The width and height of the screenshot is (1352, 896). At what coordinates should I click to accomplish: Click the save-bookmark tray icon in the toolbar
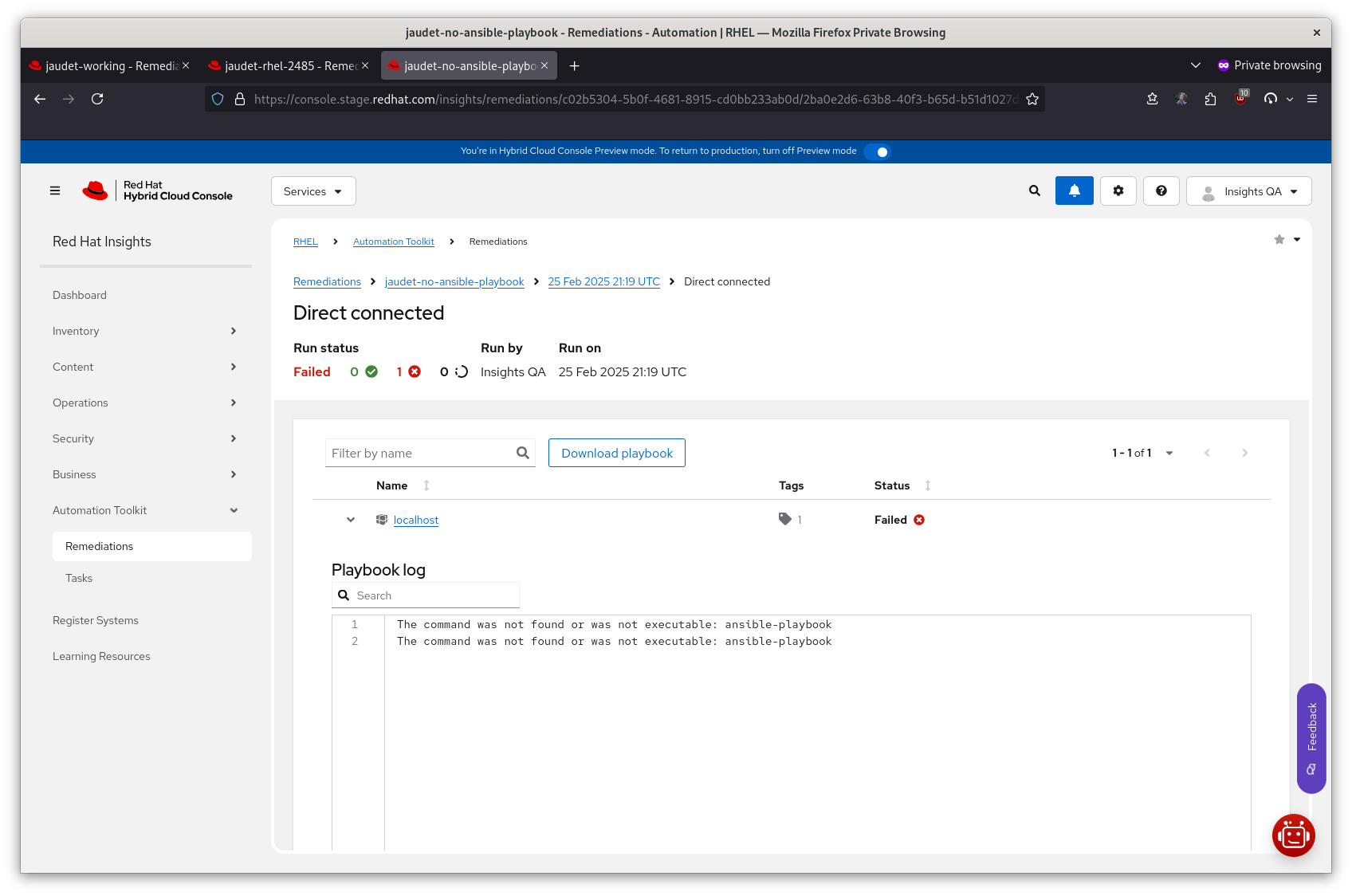pos(1152,99)
